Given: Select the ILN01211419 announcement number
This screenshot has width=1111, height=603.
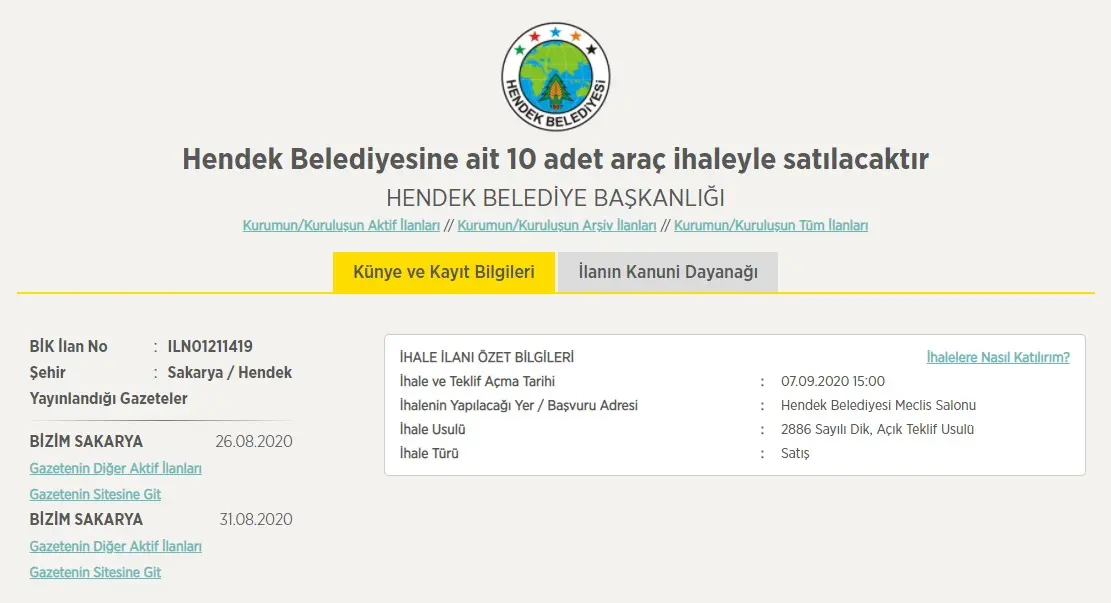Looking at the screenshot, I should pos(210,346).
